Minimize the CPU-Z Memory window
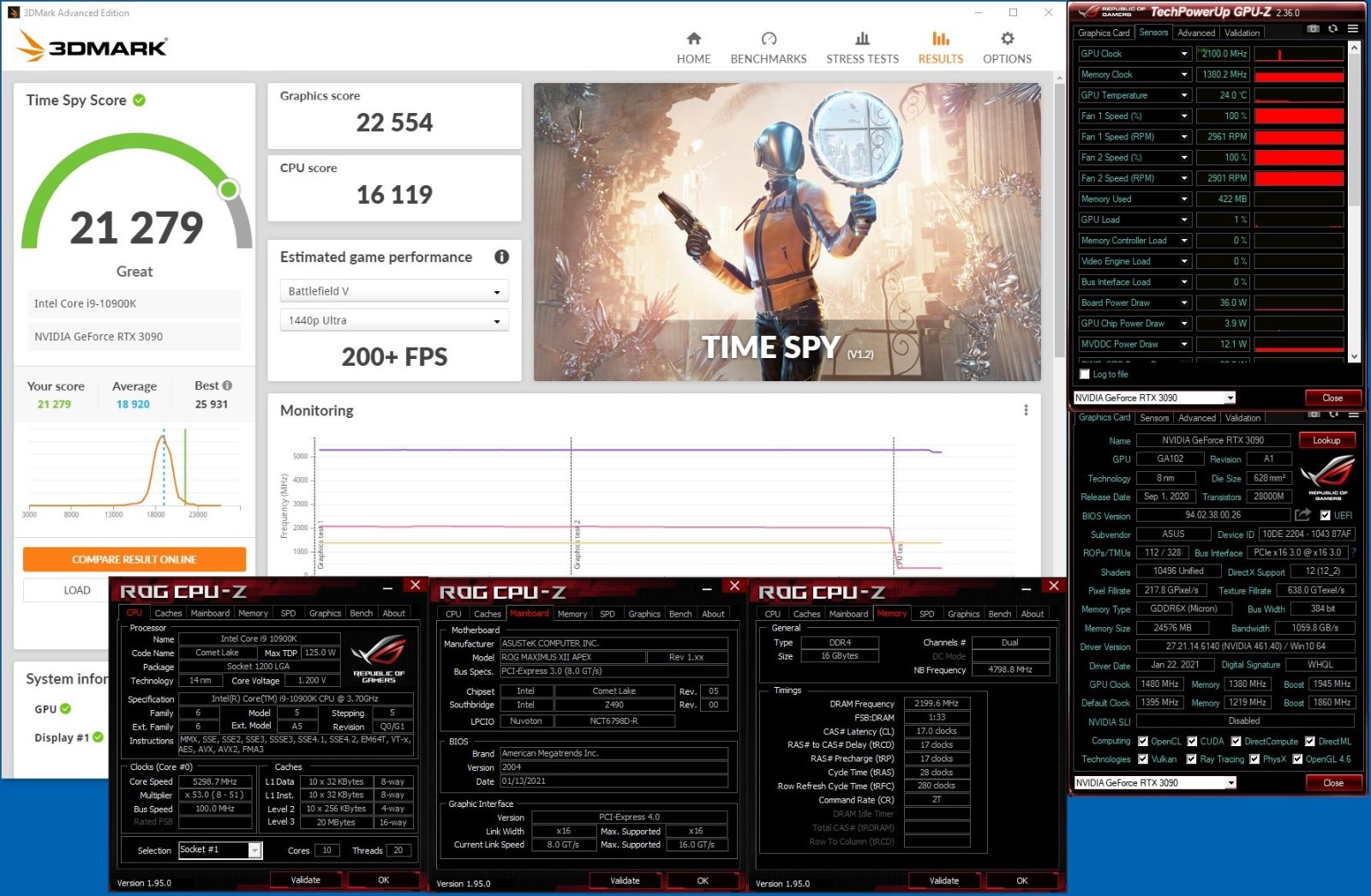This screenshot has height=896, width=1371. point(1026,588)
